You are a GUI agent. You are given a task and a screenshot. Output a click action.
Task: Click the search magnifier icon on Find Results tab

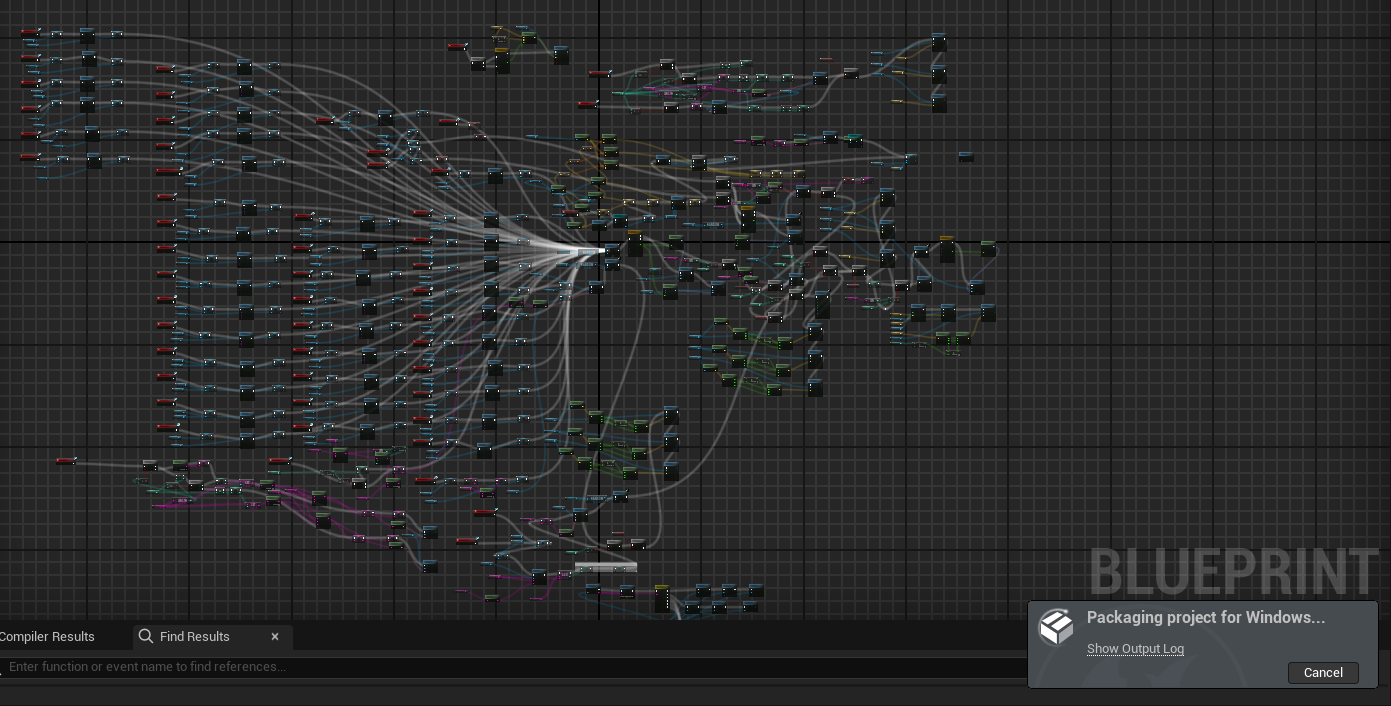pos(146,636)
